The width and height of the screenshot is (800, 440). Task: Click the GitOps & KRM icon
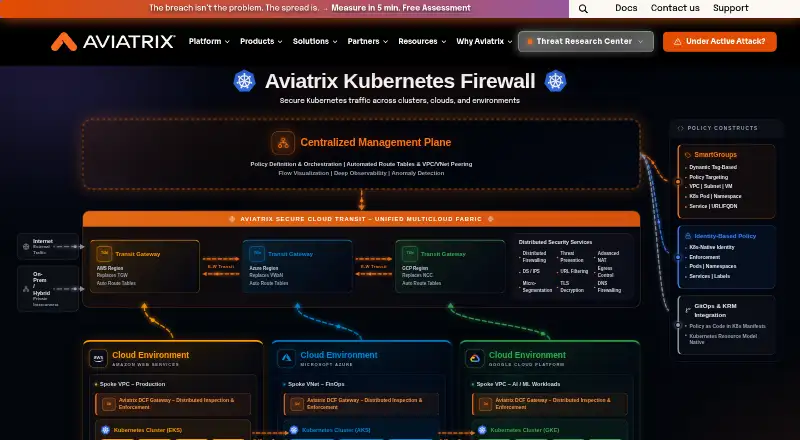(688, 309)
